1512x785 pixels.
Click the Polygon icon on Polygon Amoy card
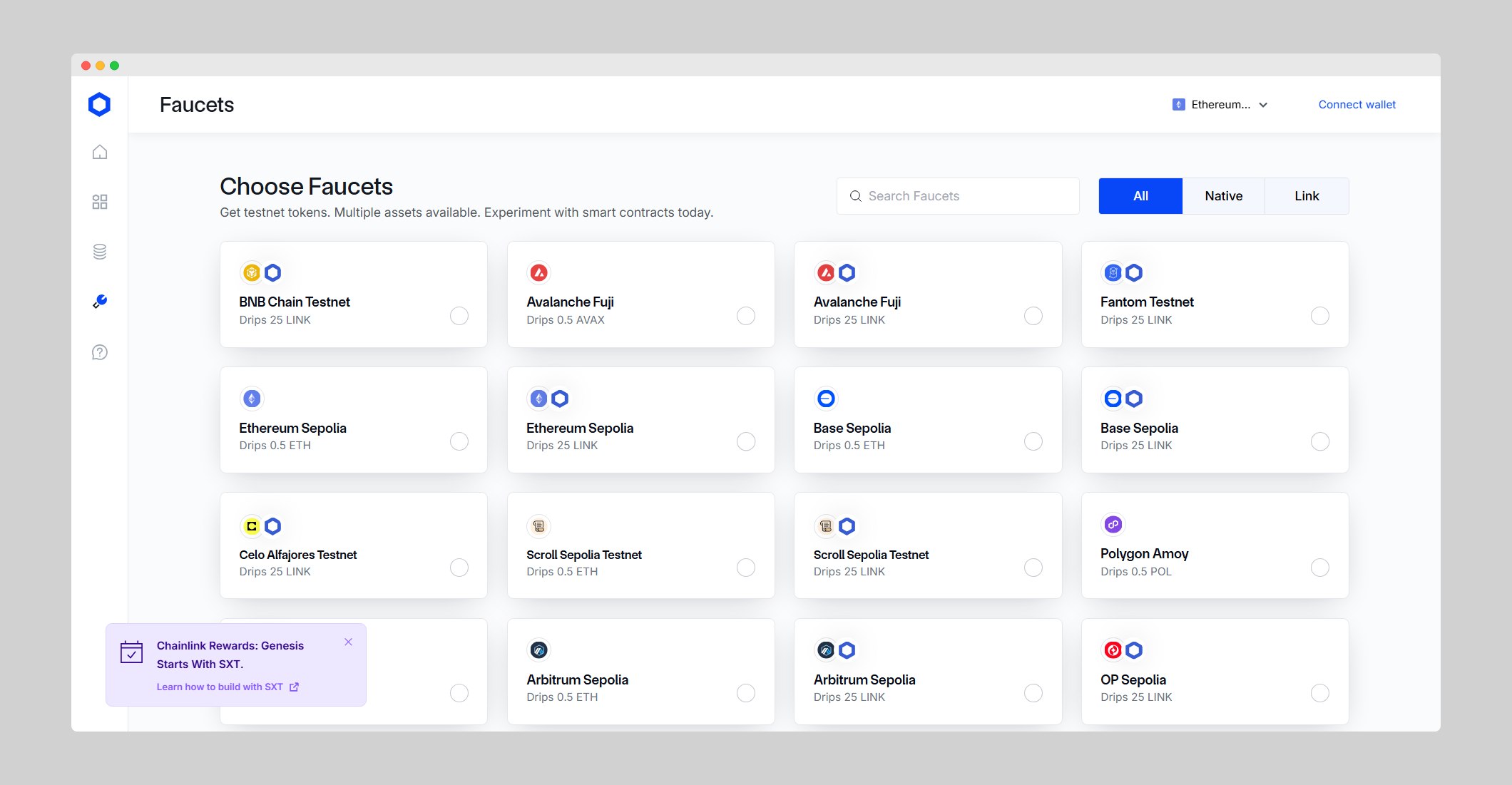[1113, 525]
